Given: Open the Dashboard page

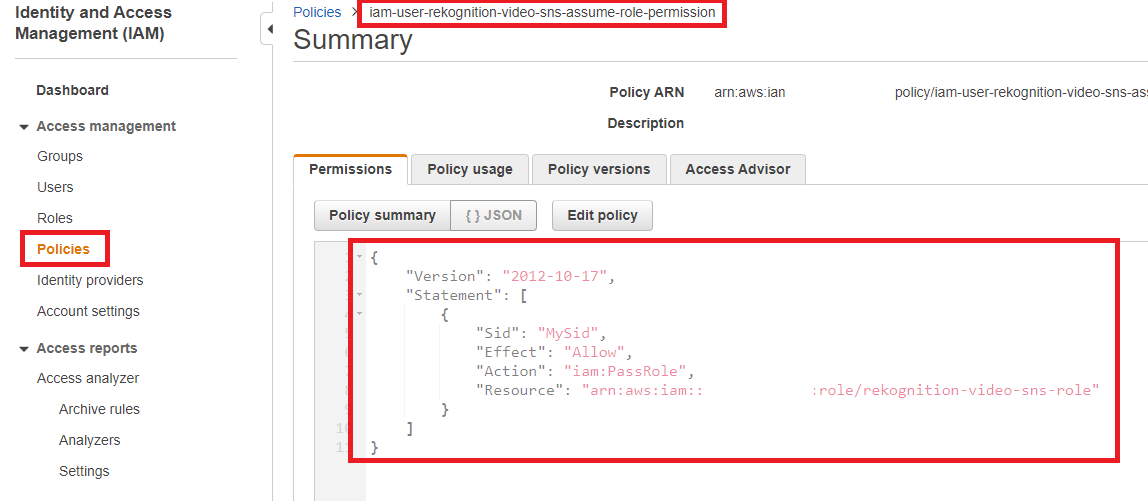Looking at the screenshot, I should [x=72, y=90].
